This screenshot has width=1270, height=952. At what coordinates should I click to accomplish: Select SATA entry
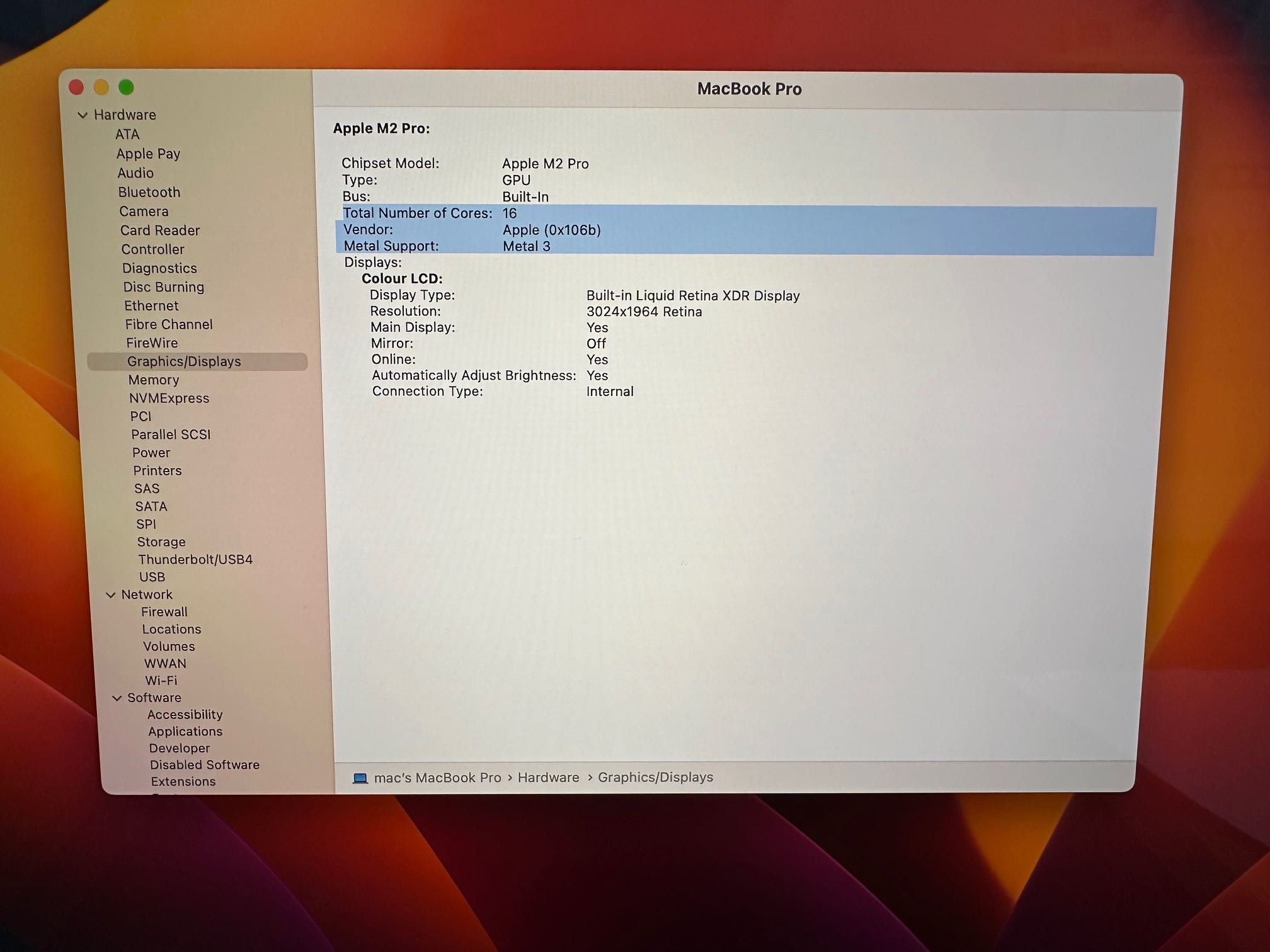click(x=151, y=506)
